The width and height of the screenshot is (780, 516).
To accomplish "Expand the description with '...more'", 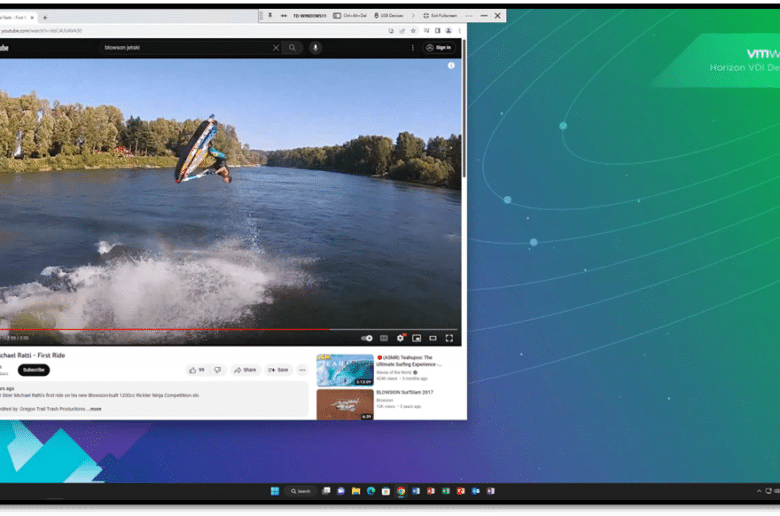I will (x=95, y=409).
